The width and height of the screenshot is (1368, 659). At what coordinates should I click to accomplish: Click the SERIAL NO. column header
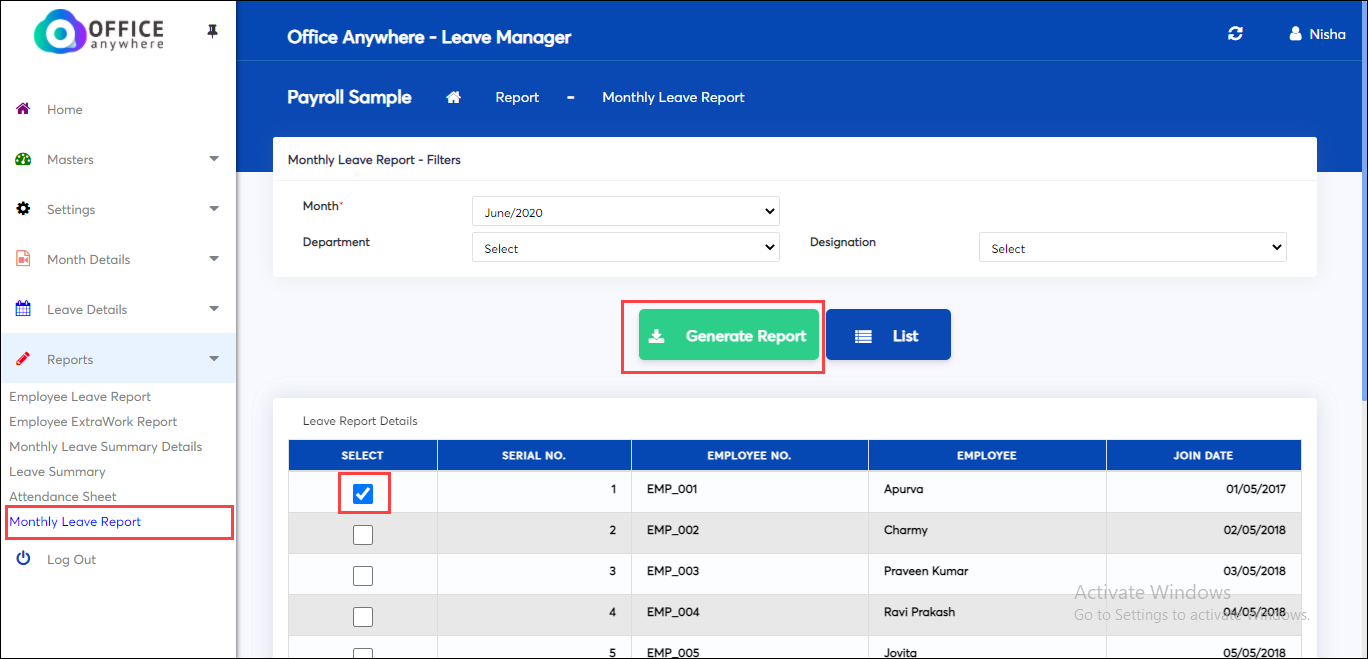tap(534, 455)
